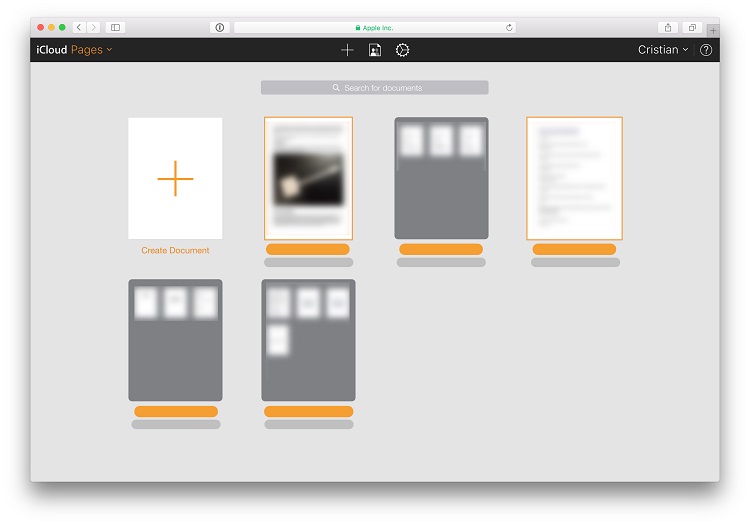750x525 pixels.
Task: Toggle the Safari sidebar button
Action: 115,27
